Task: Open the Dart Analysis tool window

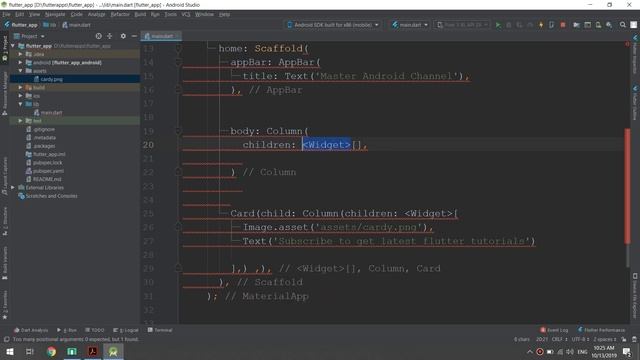Action: [x=31, y=330]
